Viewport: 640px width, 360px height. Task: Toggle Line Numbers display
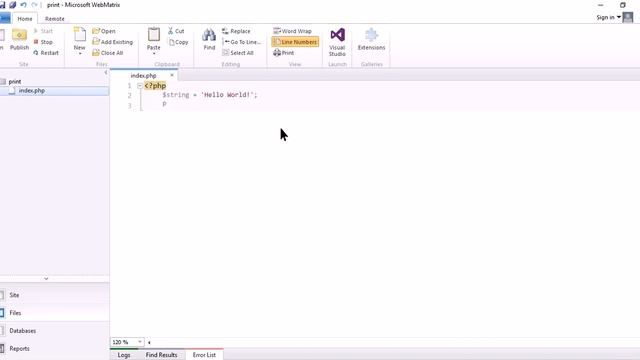(295, 42)
